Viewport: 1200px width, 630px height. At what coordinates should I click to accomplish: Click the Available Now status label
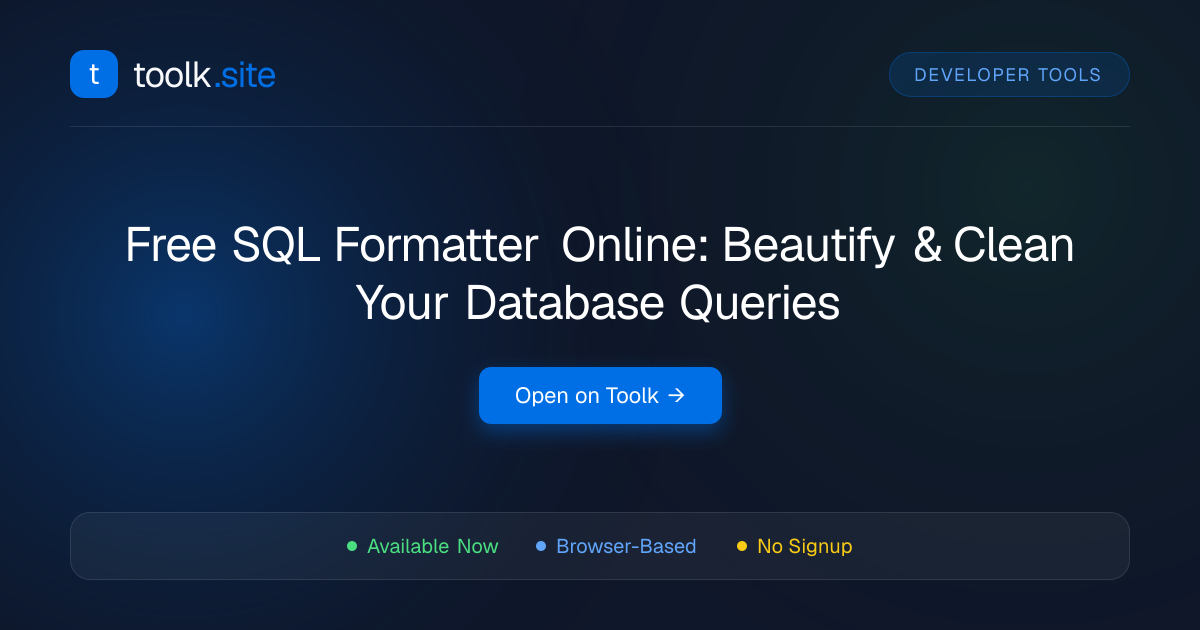point(432,546)
